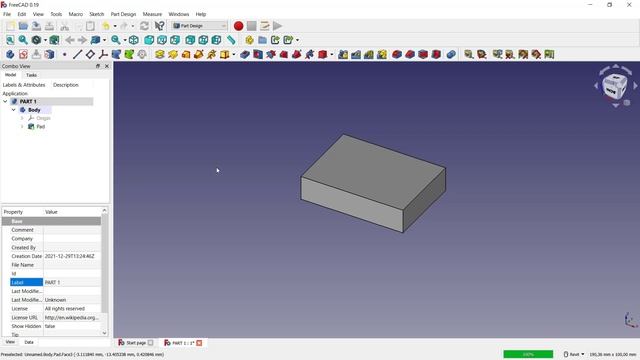The height and width of the screenshot is (360, 640).
Task: Open the Start page document tab
Action: pyautogui.click(x=136, y=343)
